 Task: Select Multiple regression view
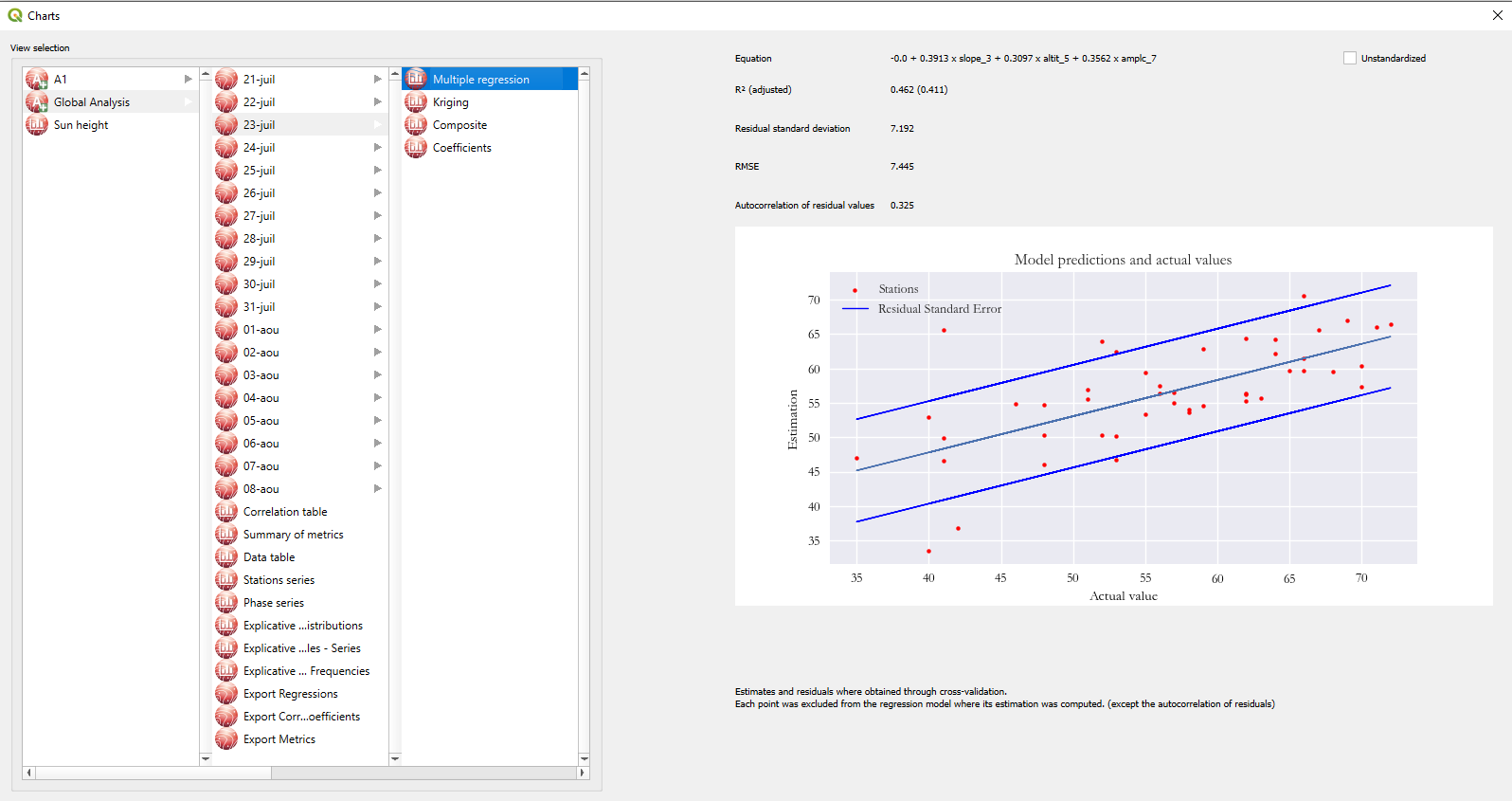[x=480, y=80]
